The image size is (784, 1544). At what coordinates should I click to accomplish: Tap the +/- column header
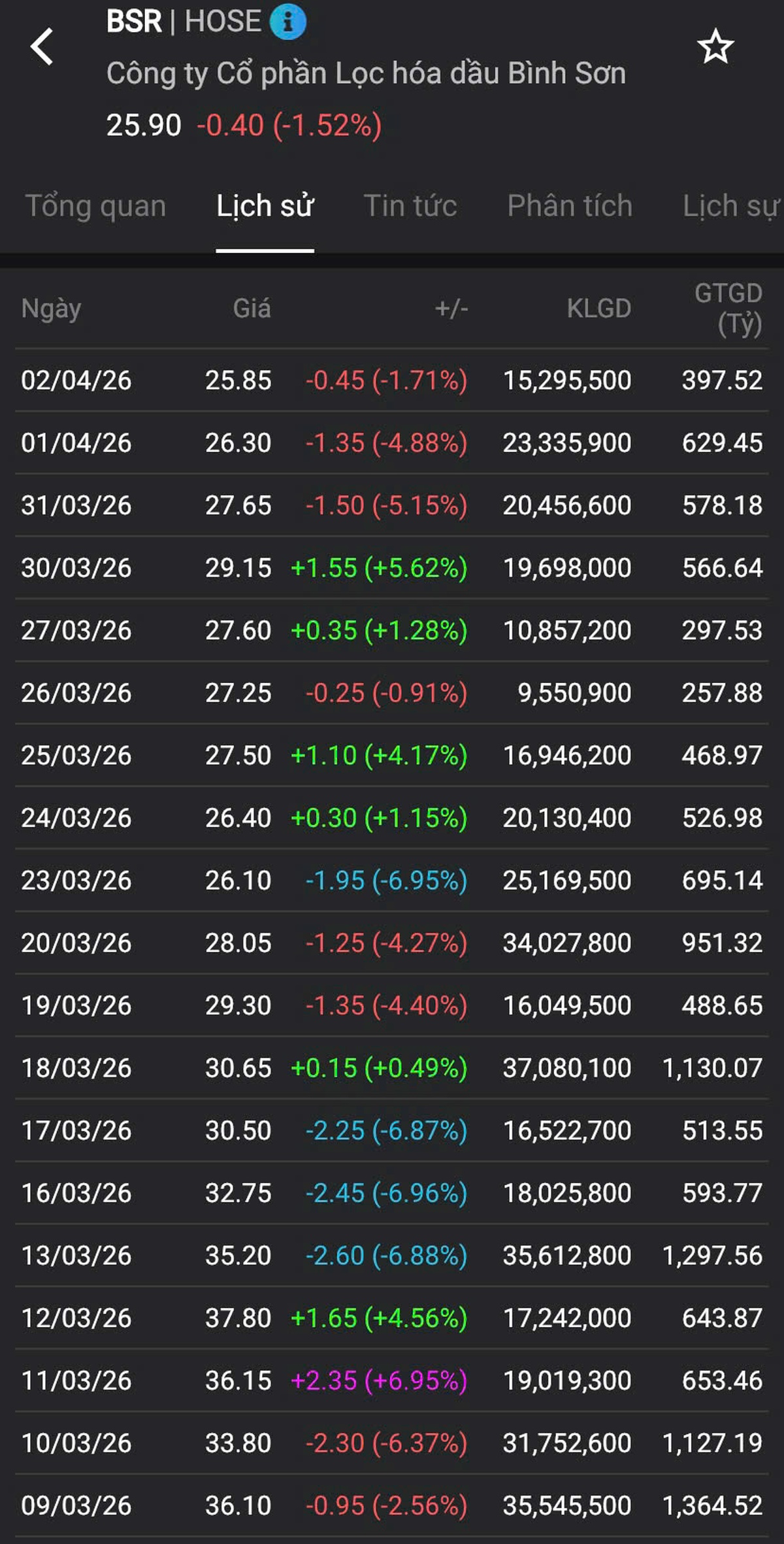451,309
